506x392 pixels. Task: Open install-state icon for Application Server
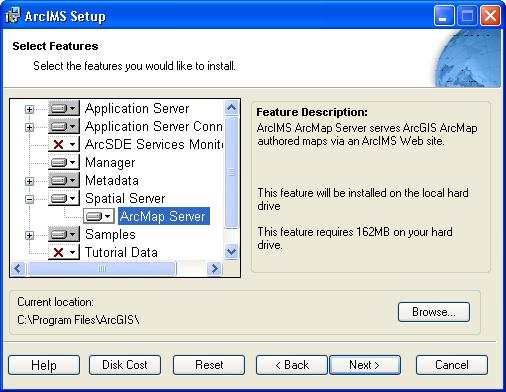point(64,108)
